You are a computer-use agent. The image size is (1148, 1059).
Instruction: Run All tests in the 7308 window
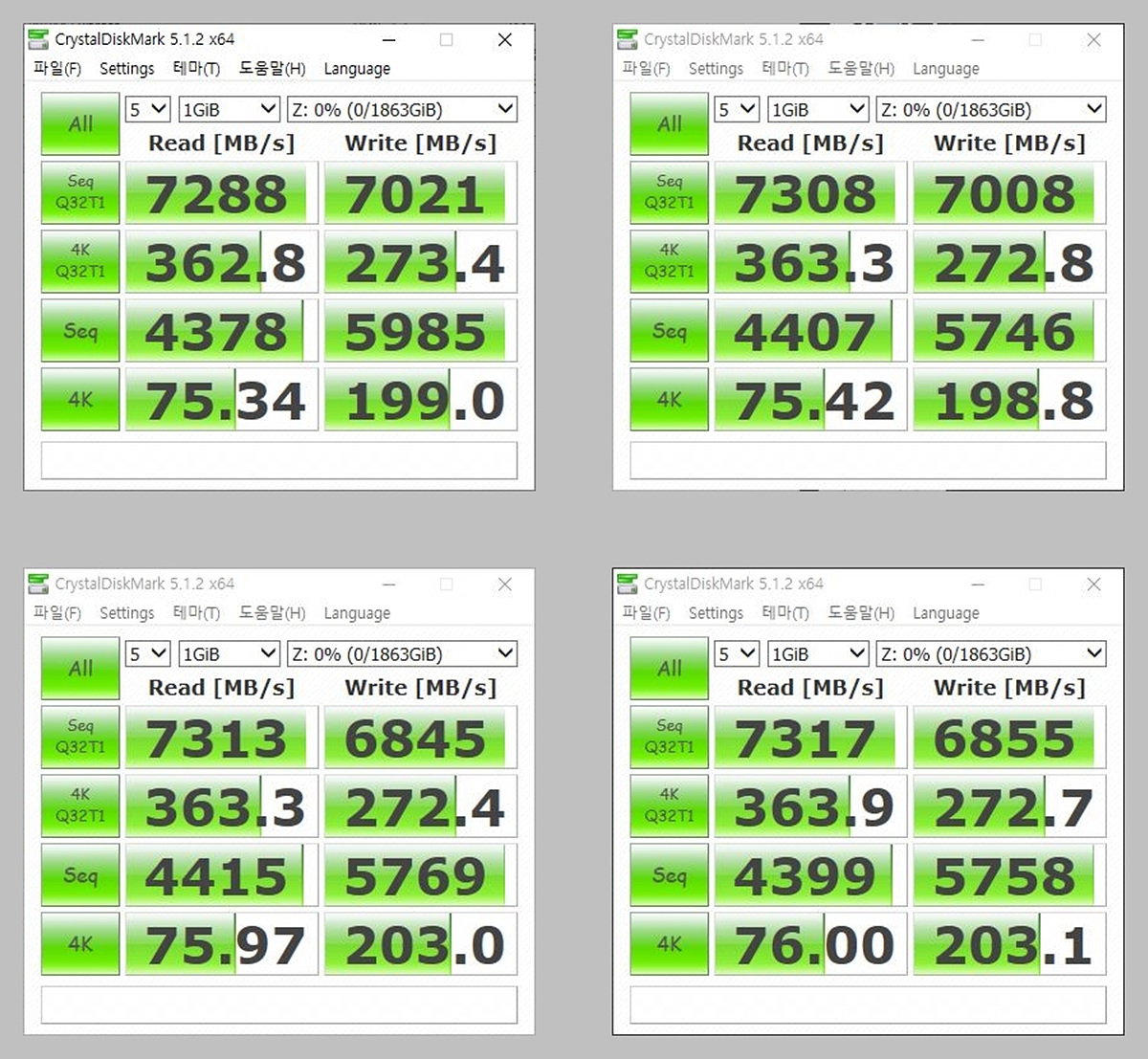pos(670,123)
